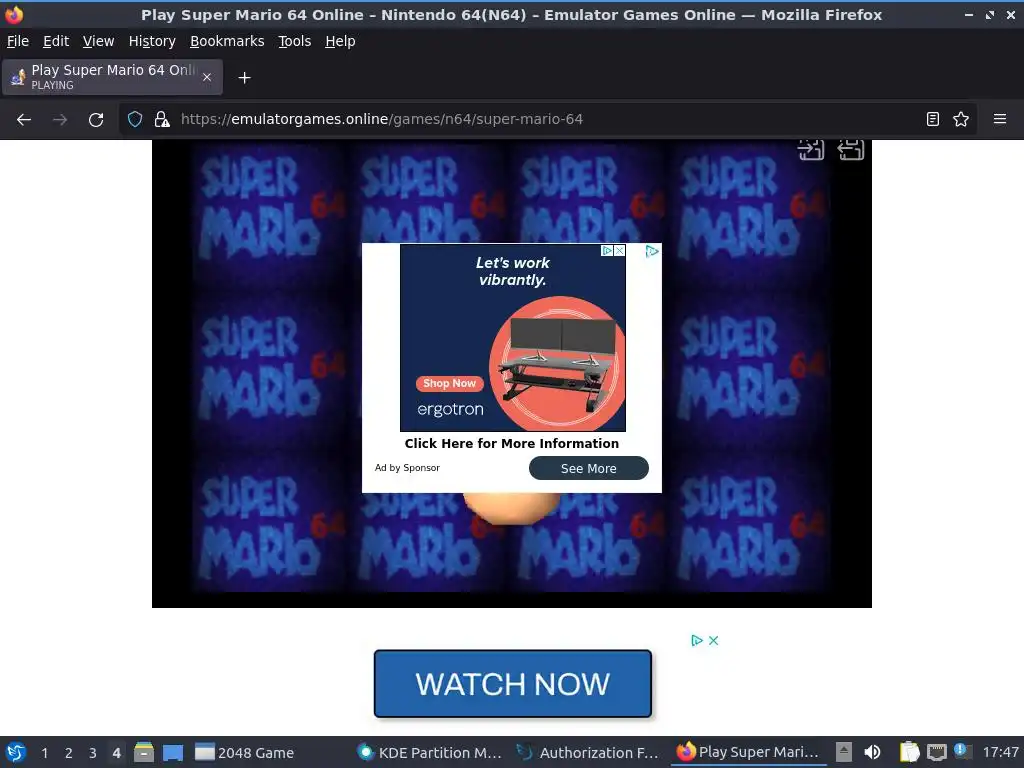
Task: Switch to Authorization window in taskbar
Action: pyautogui.click(x=588, y=752)
